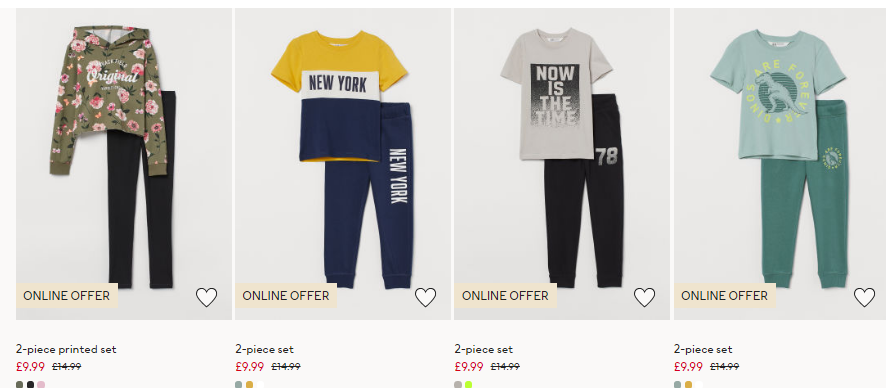View the mint dinosaur tee image
The image size is (886, 388).
tap(780, 164)
